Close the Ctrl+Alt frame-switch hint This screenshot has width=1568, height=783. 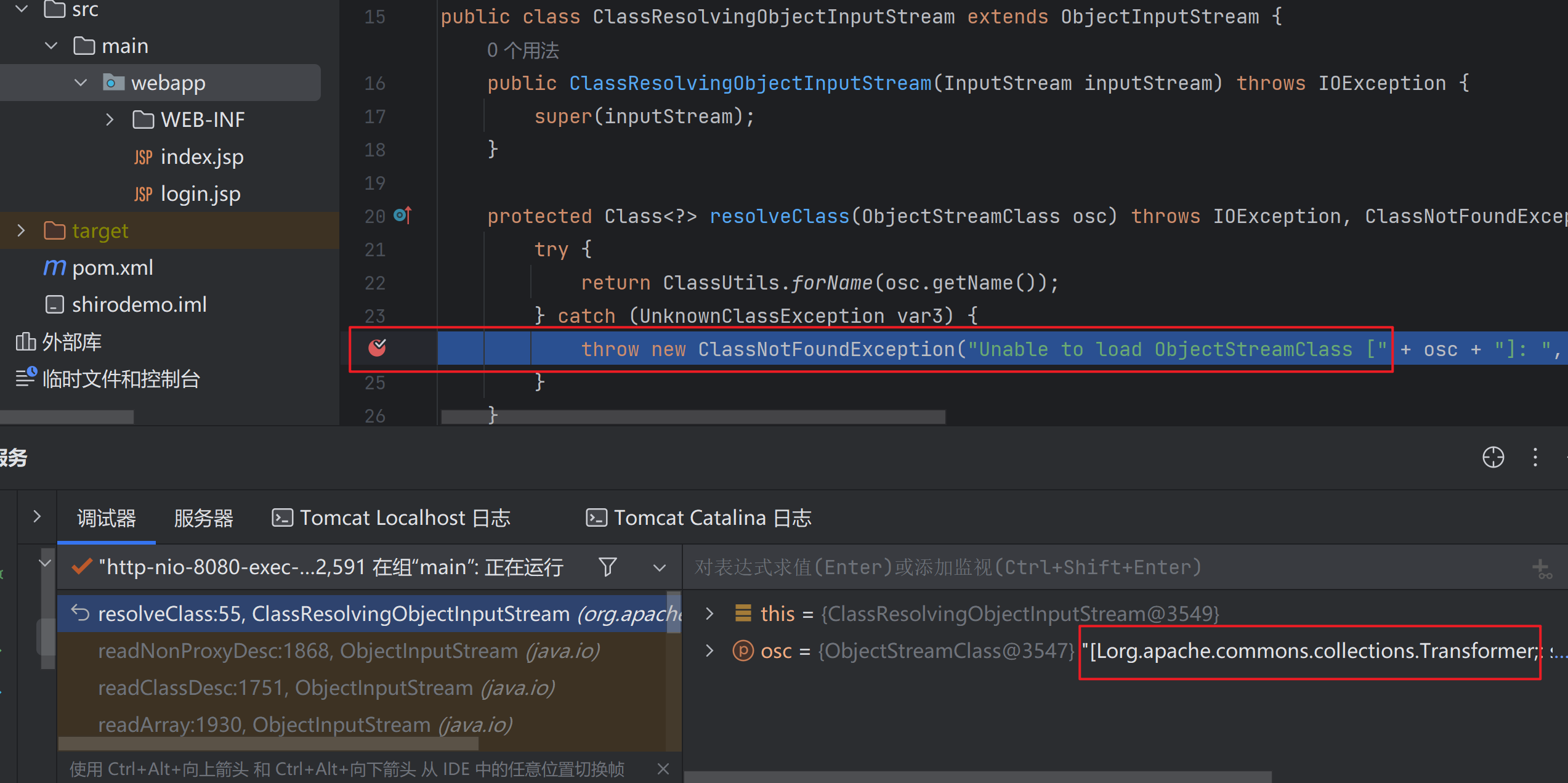(x=663, y=769)
